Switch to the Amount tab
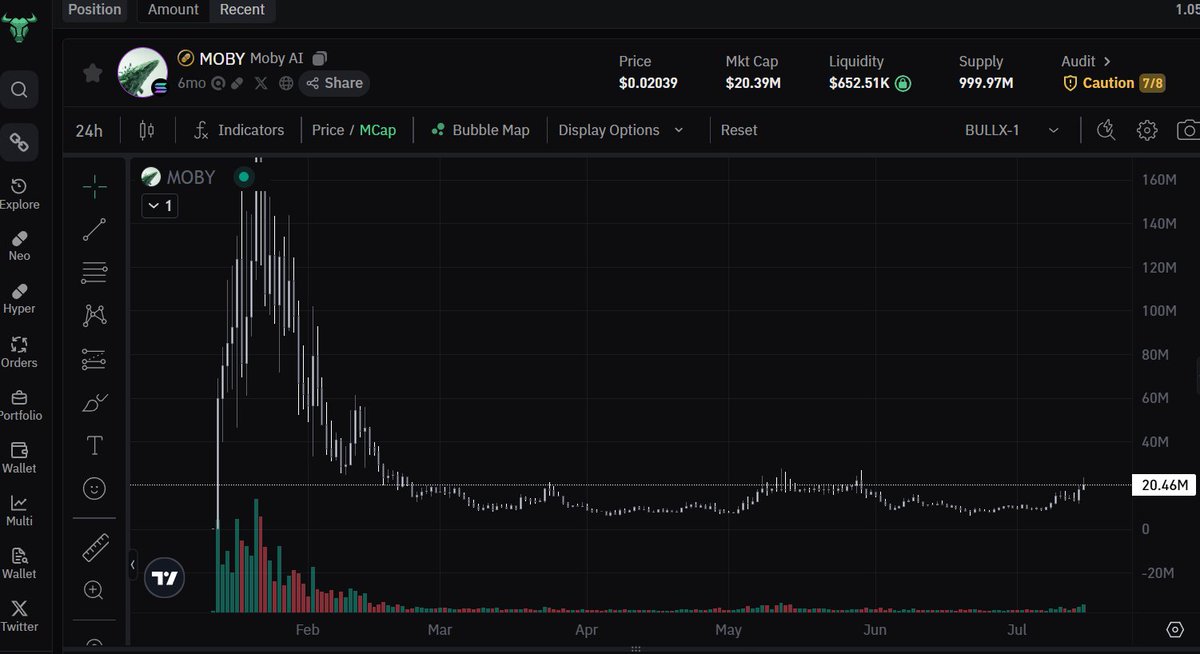Viewport: 1200px width, 654px height. (174, 9)
